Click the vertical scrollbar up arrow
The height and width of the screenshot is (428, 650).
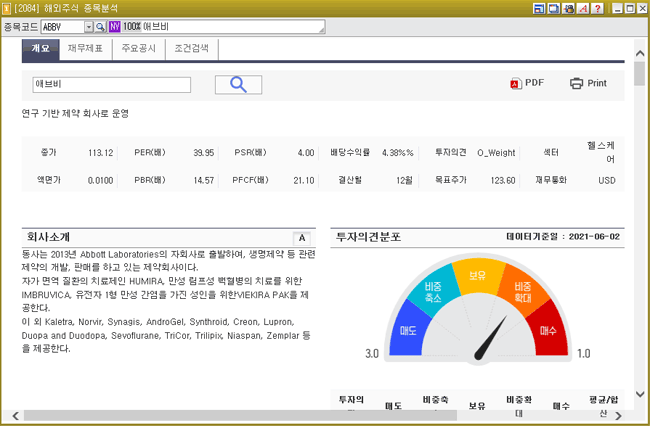(x=640, y=54)
